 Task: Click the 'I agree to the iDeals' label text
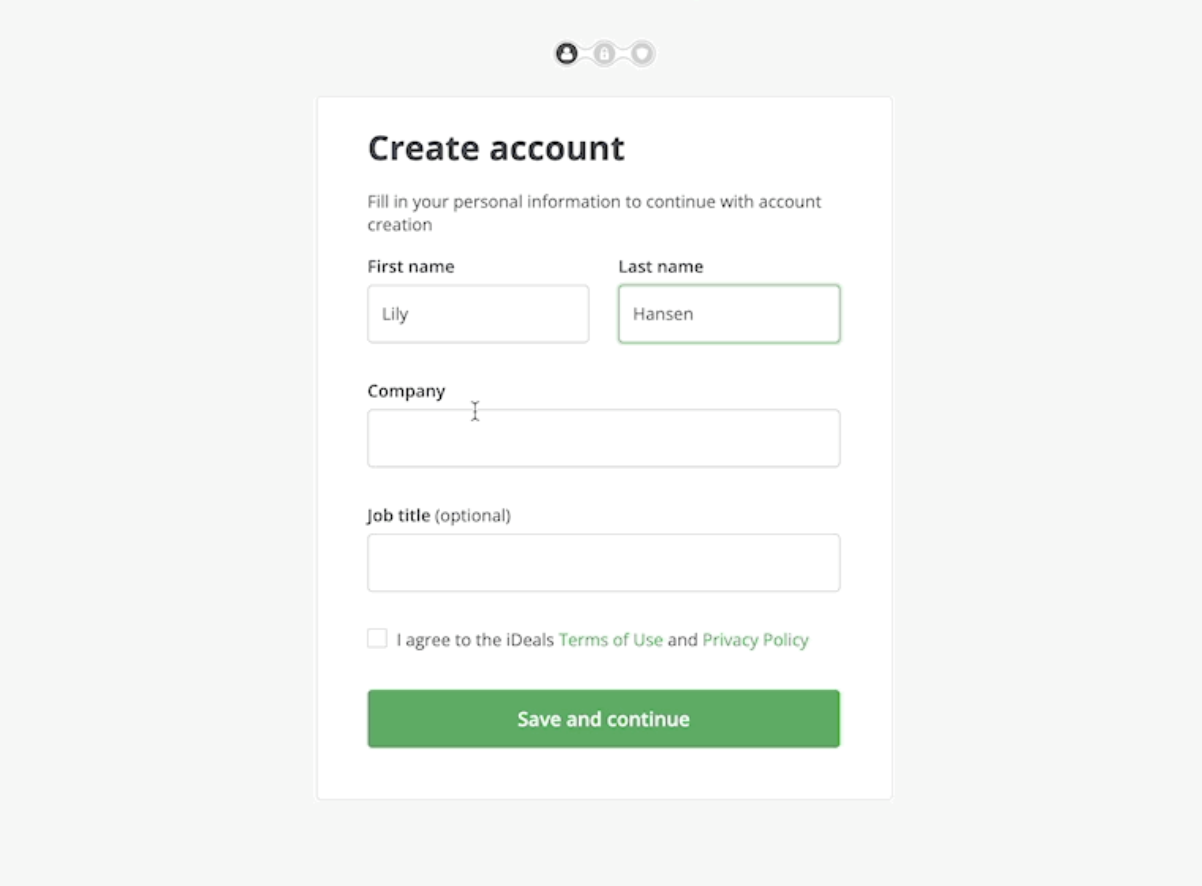(475, 640)
